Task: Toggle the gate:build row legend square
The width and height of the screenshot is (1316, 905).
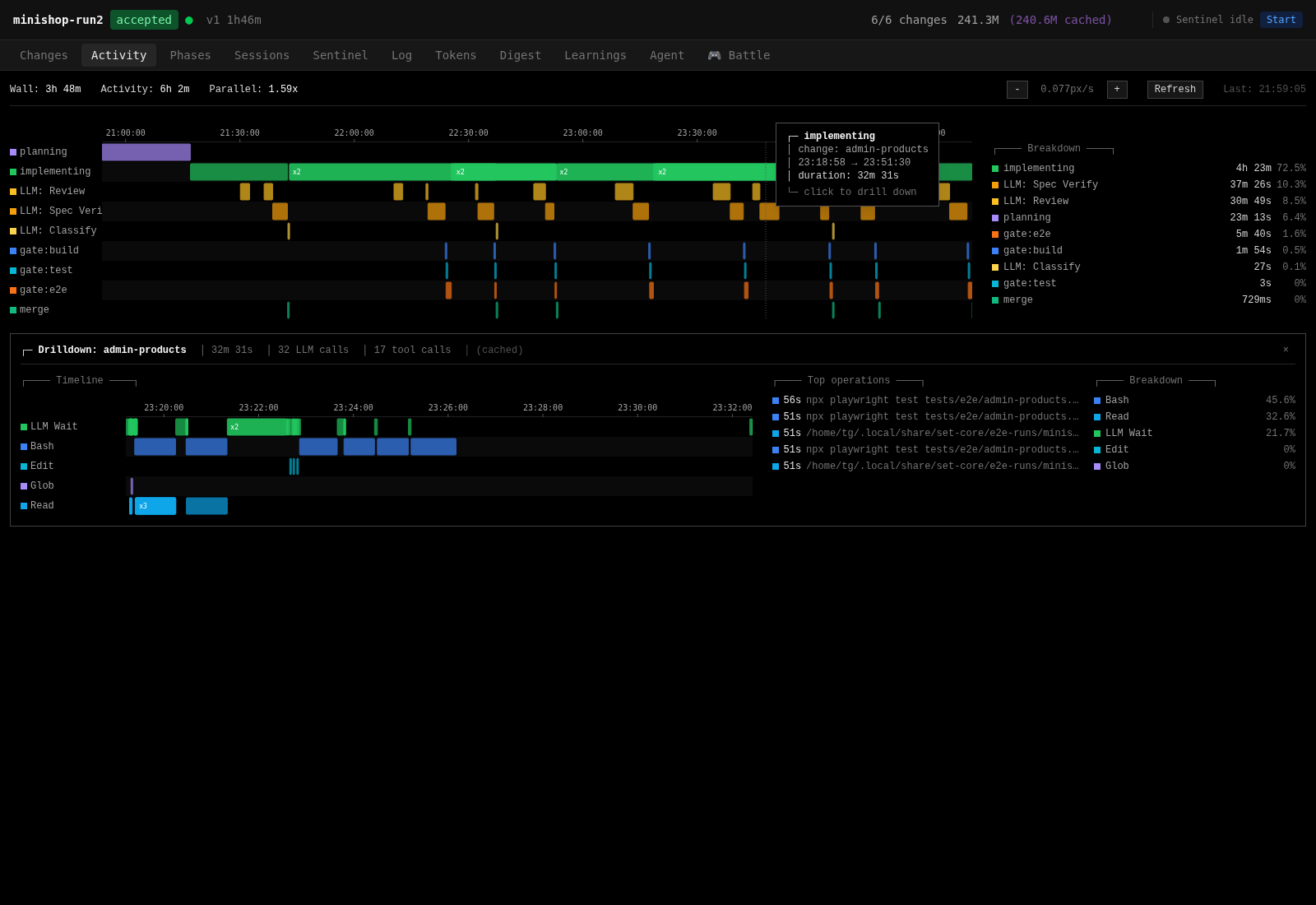Action: coord(12,250)
